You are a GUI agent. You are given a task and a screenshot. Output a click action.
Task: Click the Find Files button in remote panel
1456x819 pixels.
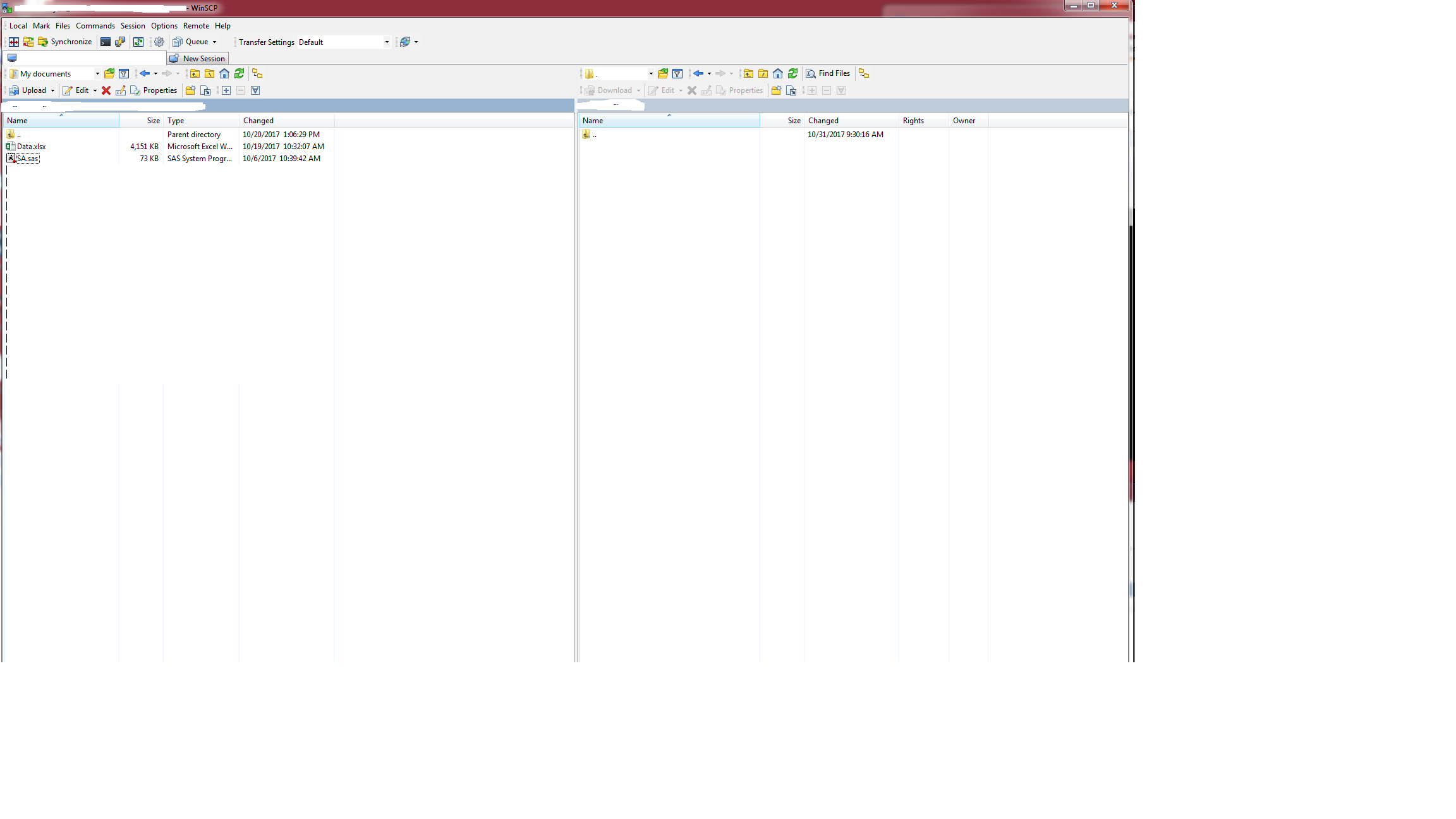828,73
